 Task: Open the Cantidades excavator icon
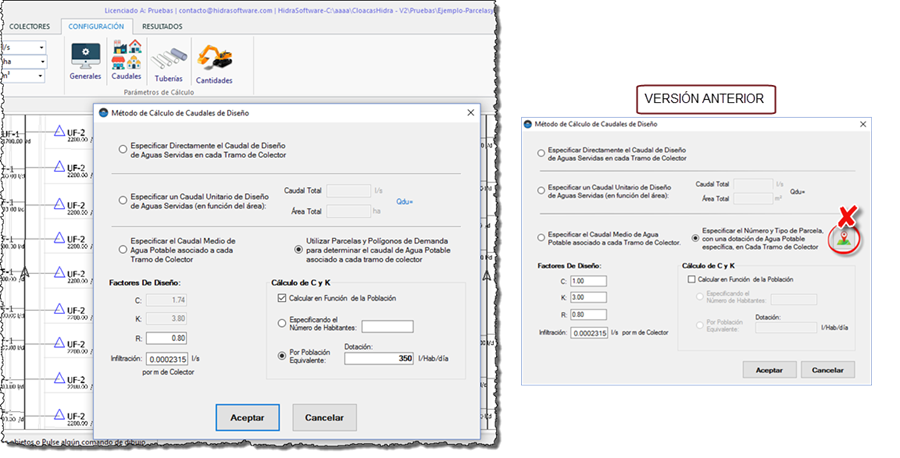tap(214, 62)
